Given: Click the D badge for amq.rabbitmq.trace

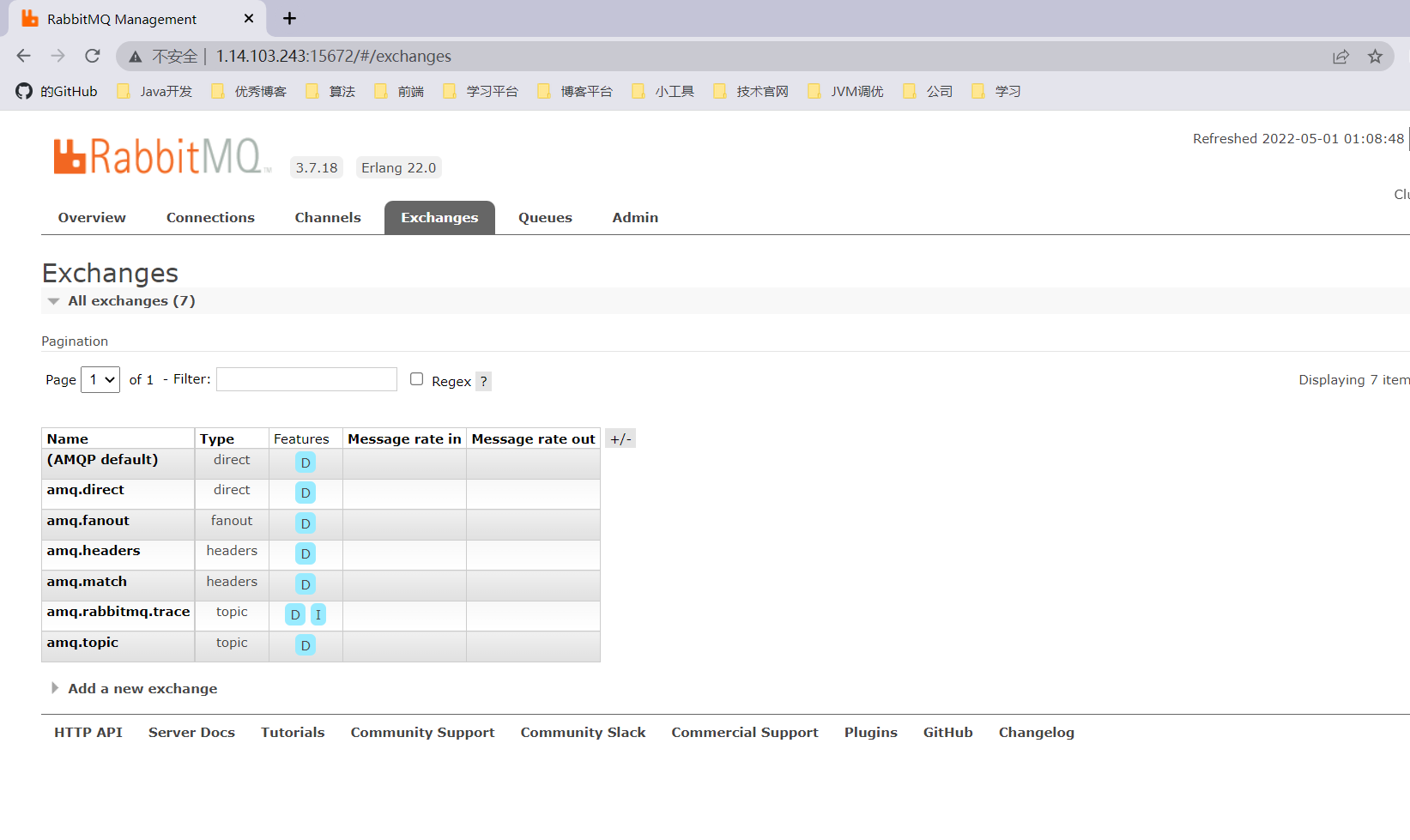Looking at the screenshot, I should [295, 614].
